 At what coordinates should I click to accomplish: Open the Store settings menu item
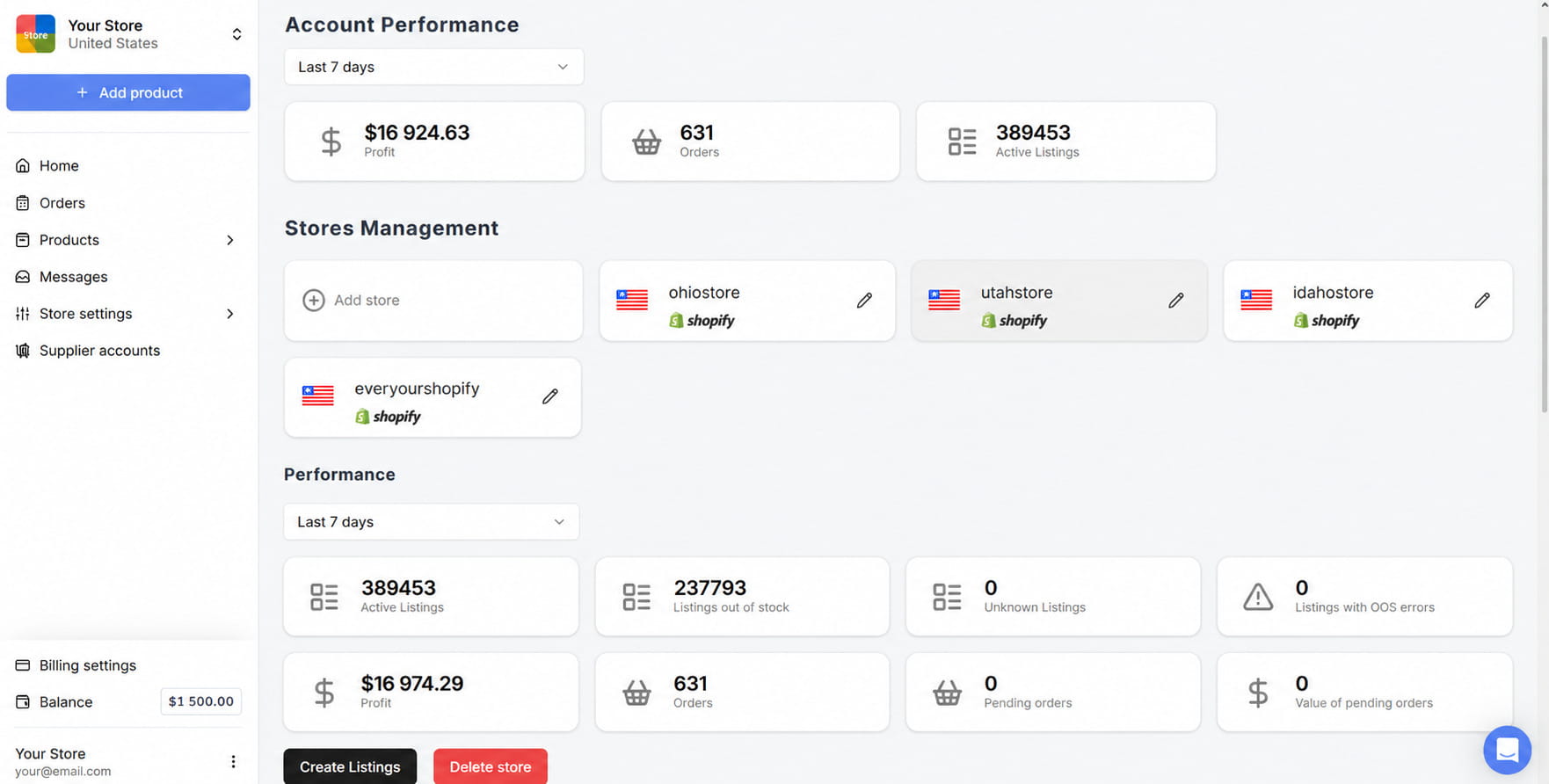coord(128,313)
